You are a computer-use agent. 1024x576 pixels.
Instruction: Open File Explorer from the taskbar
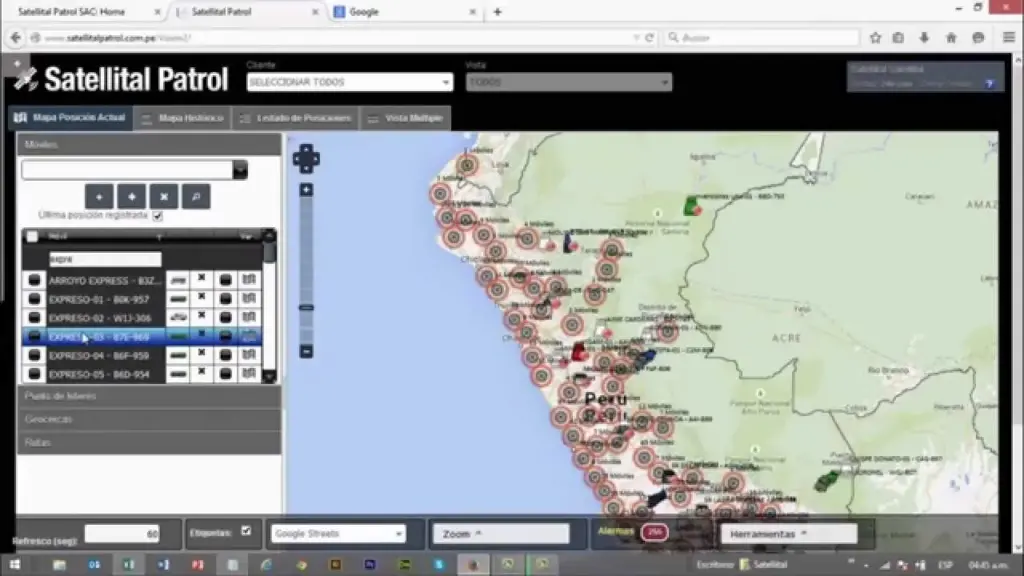point(59,564)
